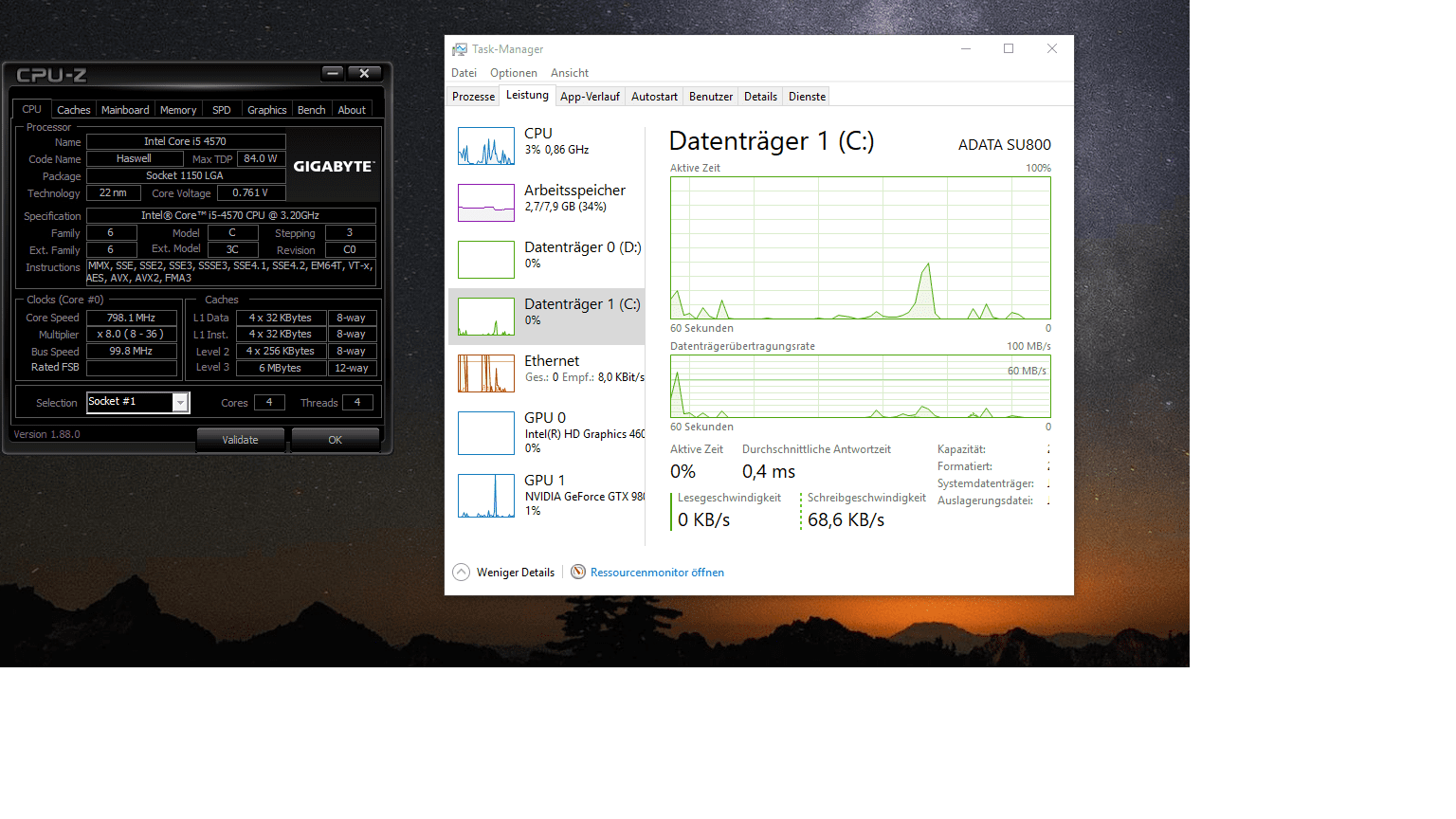This screenshot has height=819, width=1456.
Task: Click Lesegeschwindigkeit value 0 KB/s
Action: [704, 519]
